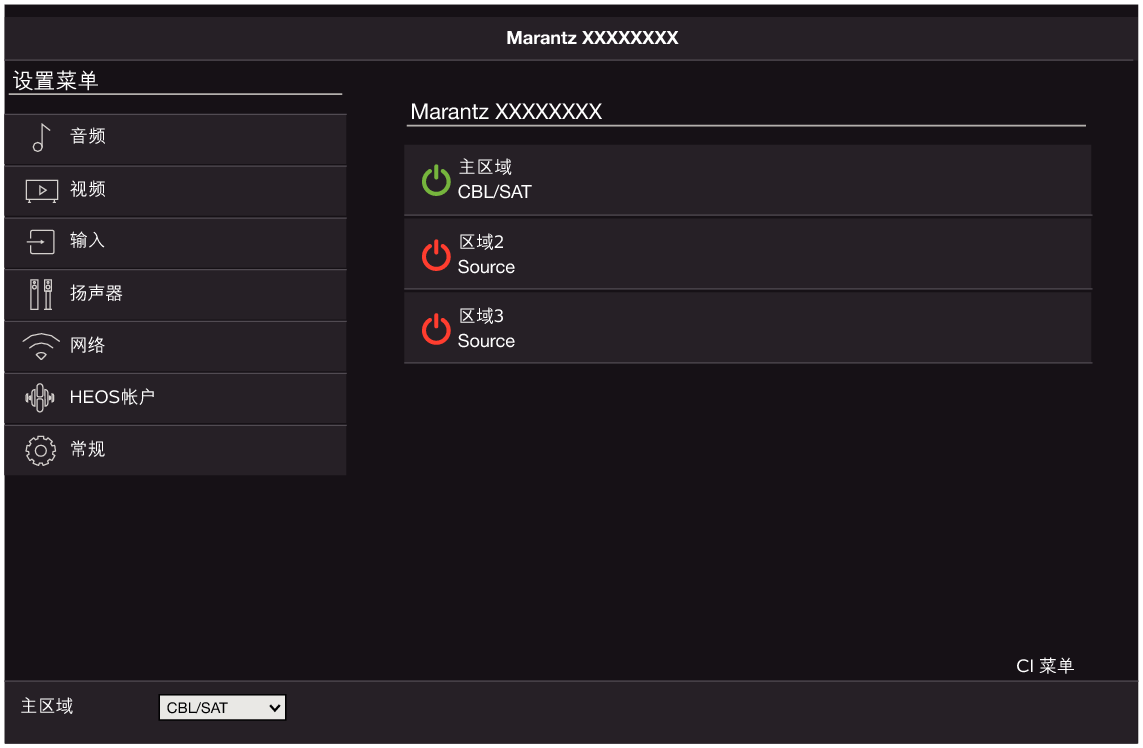This screenshot has width=1143, height=748.
Task: Toggle the green 主区域 power button
Action: pyautogui.click(x=436, y=180)
